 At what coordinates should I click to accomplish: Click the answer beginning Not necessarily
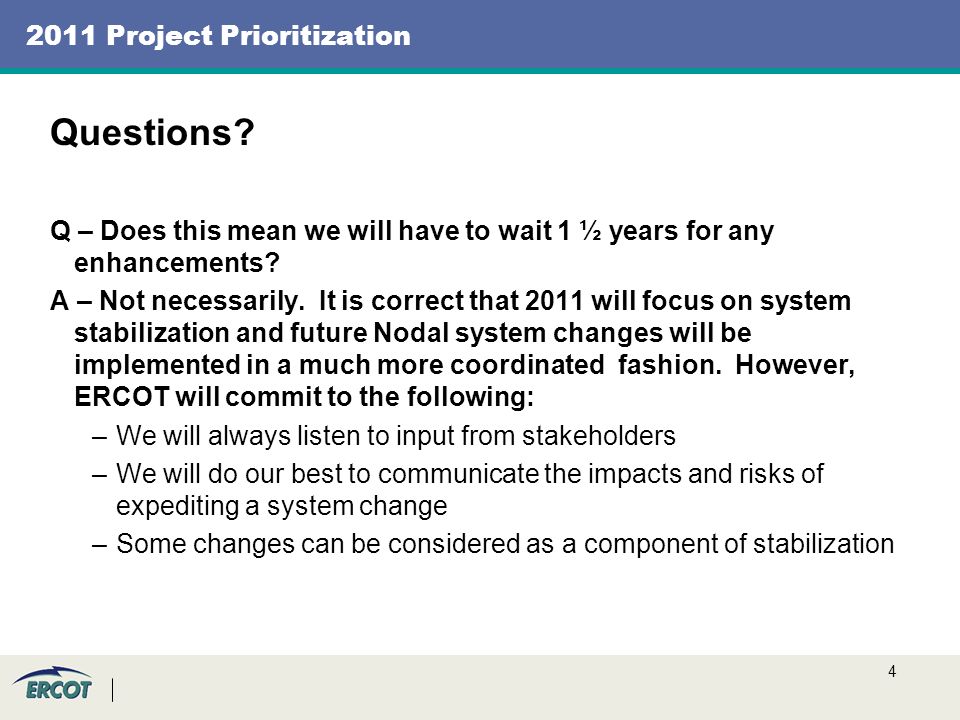click(x=452, y=348)
